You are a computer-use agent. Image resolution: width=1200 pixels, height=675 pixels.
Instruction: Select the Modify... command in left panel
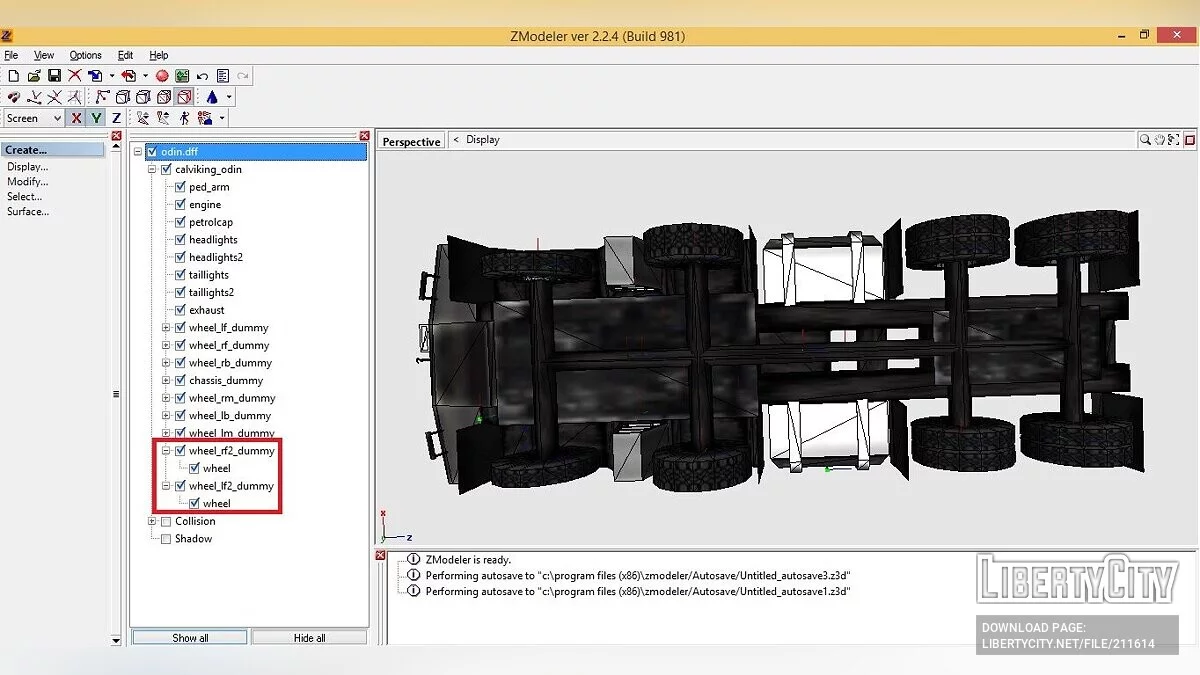[x=27, y=182]
